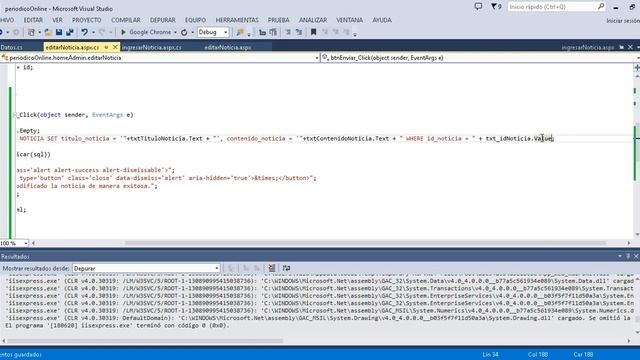Viewport: 640px width, 360px height.
Task: Start debugging with green play icon
Action: (123, 32)
